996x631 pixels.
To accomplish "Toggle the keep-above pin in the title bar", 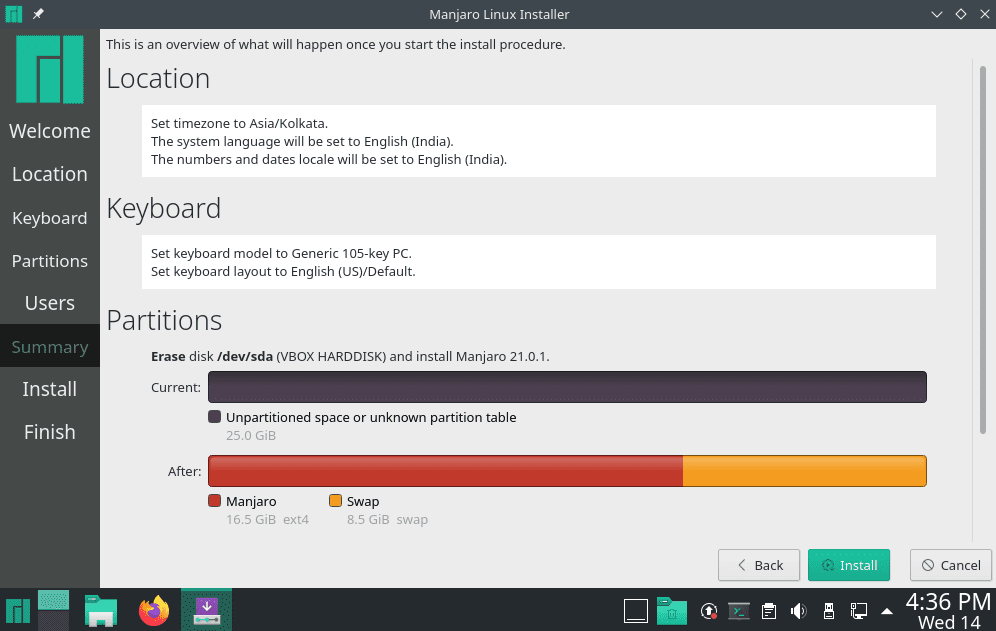I will 36,14.
